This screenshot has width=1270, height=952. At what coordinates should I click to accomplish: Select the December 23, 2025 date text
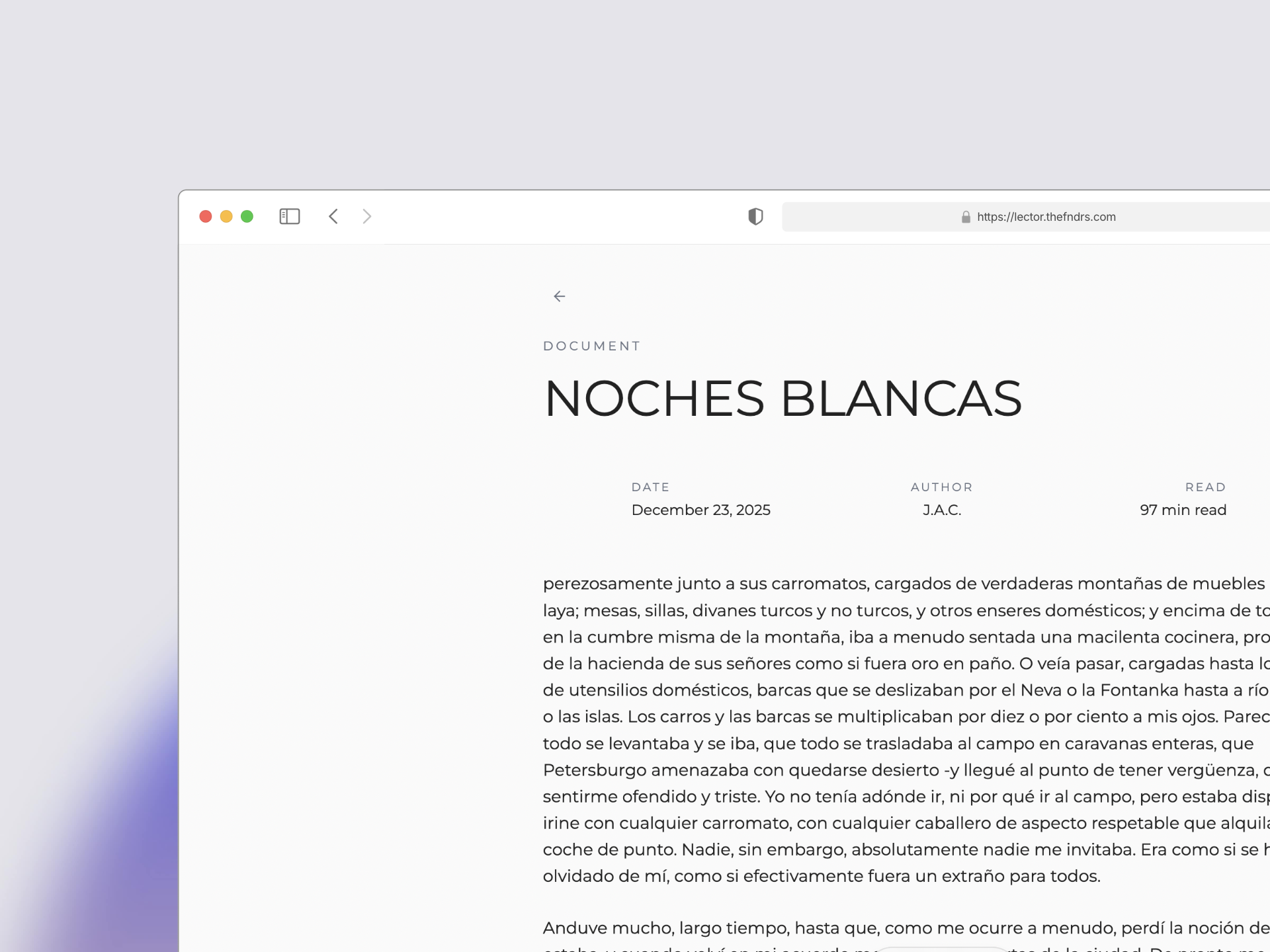click(x=700, y=510)
